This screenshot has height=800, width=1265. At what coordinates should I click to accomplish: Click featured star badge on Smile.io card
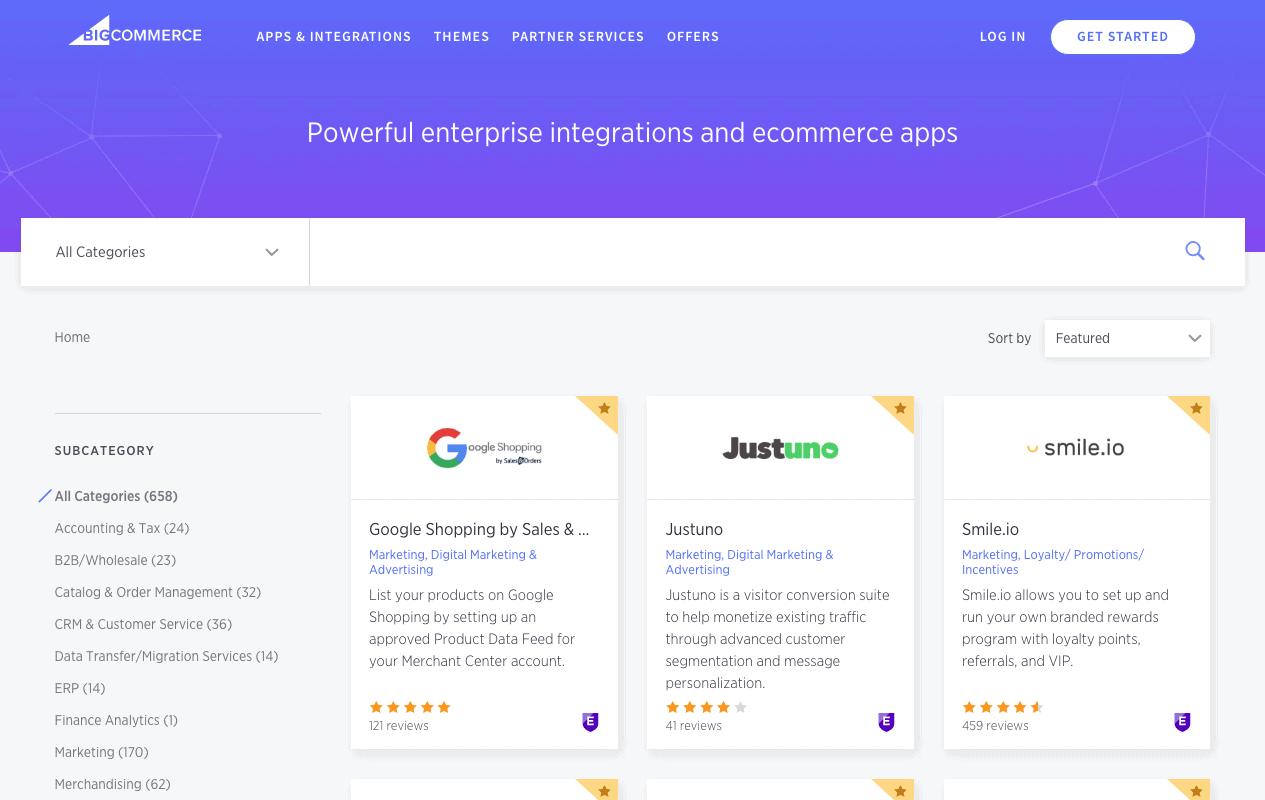[1197, 408]
